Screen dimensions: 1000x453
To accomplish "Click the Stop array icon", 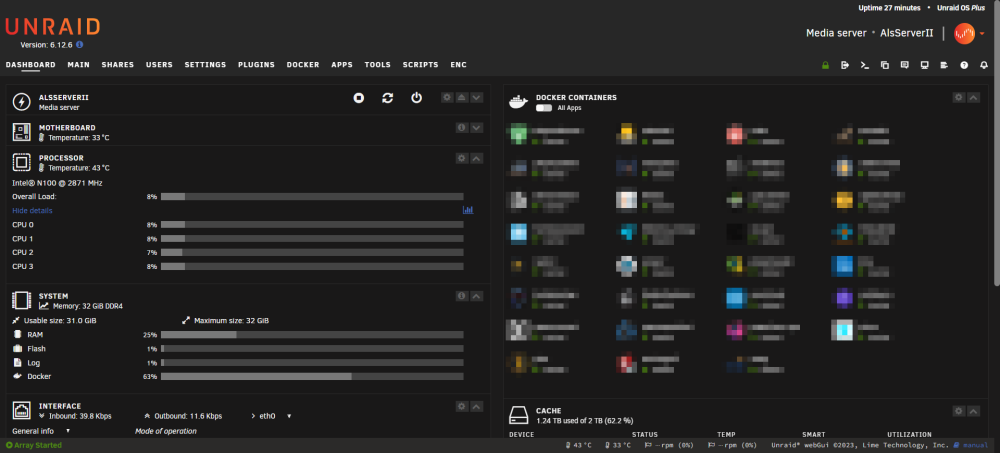I will (359, 98).
